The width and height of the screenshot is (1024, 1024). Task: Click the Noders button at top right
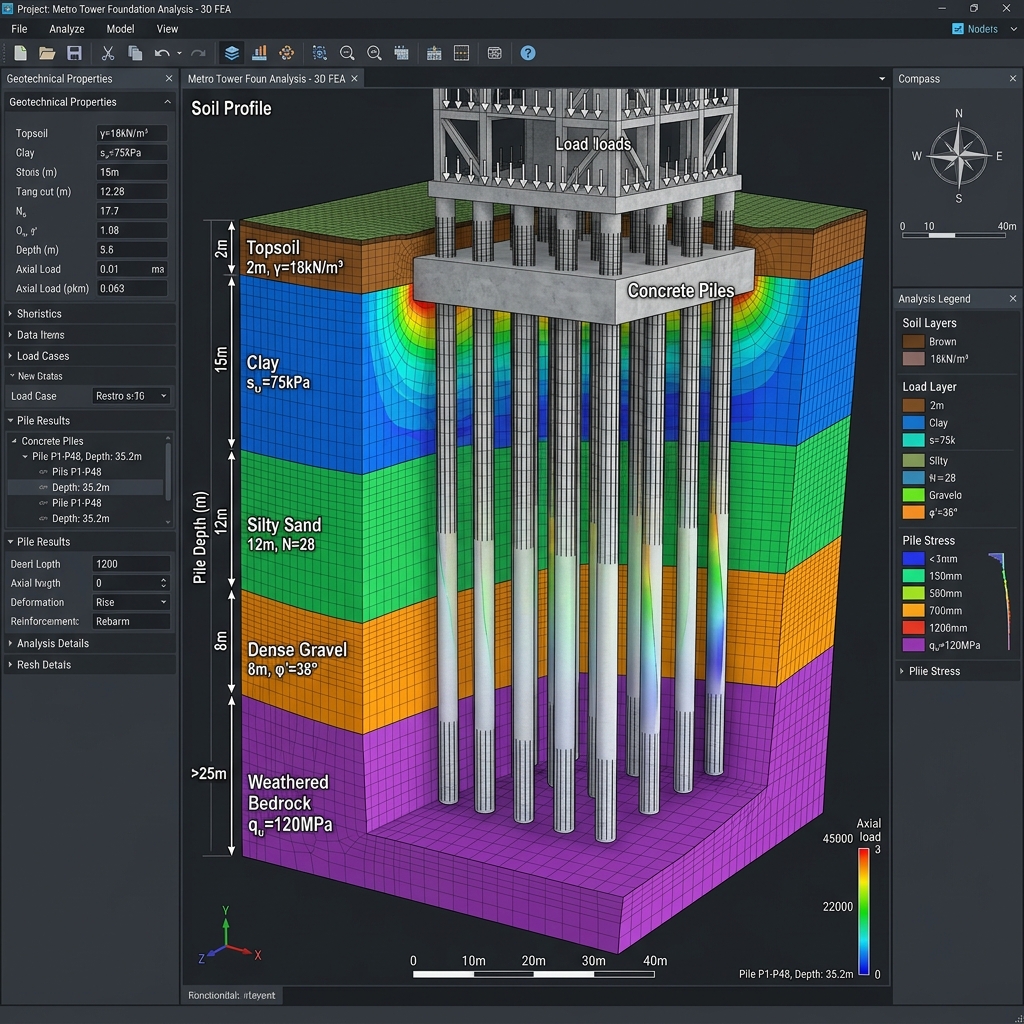tap(974, 29)
